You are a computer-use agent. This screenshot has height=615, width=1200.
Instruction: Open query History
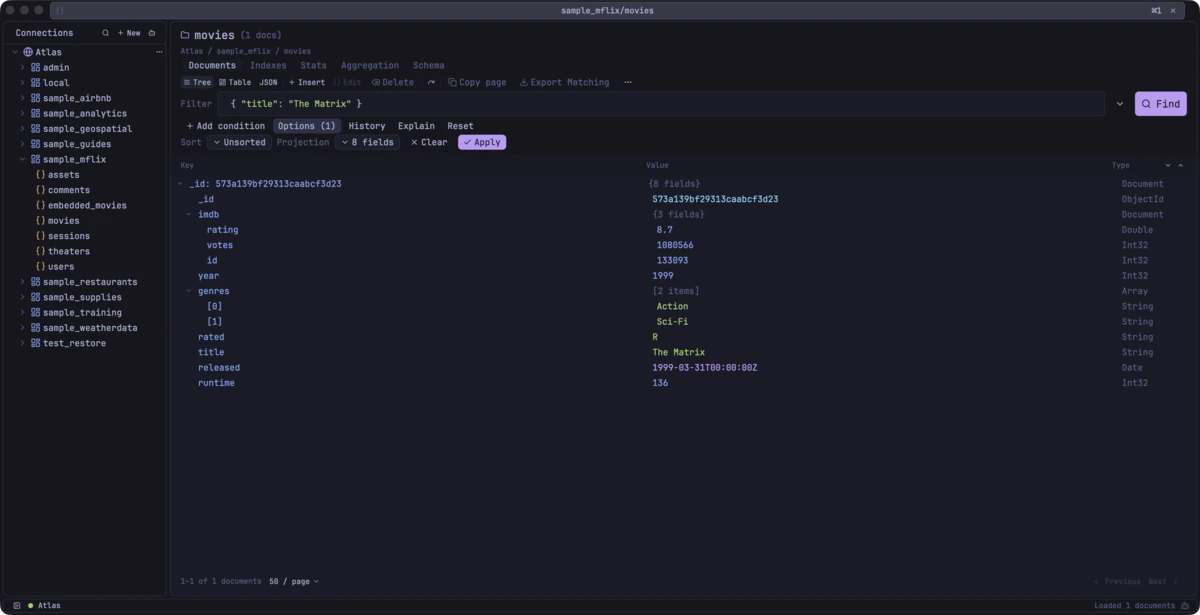click(367, 126)
